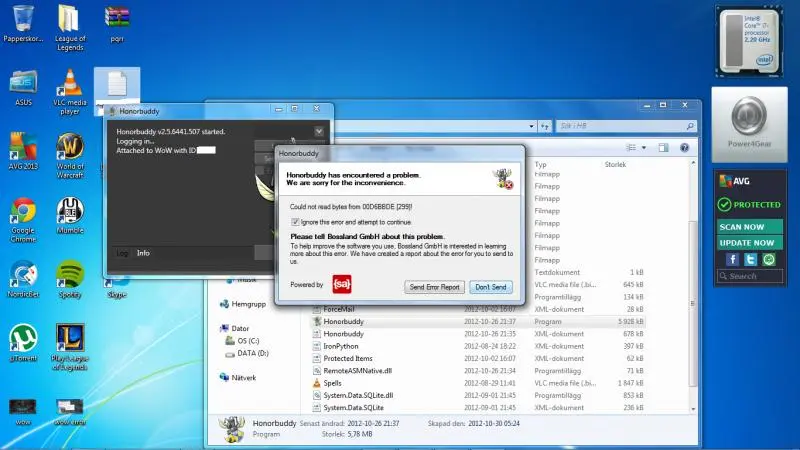Launch World of Warcraft shortcut
Viewport: 800px width, 450px height.
point(69,156)
